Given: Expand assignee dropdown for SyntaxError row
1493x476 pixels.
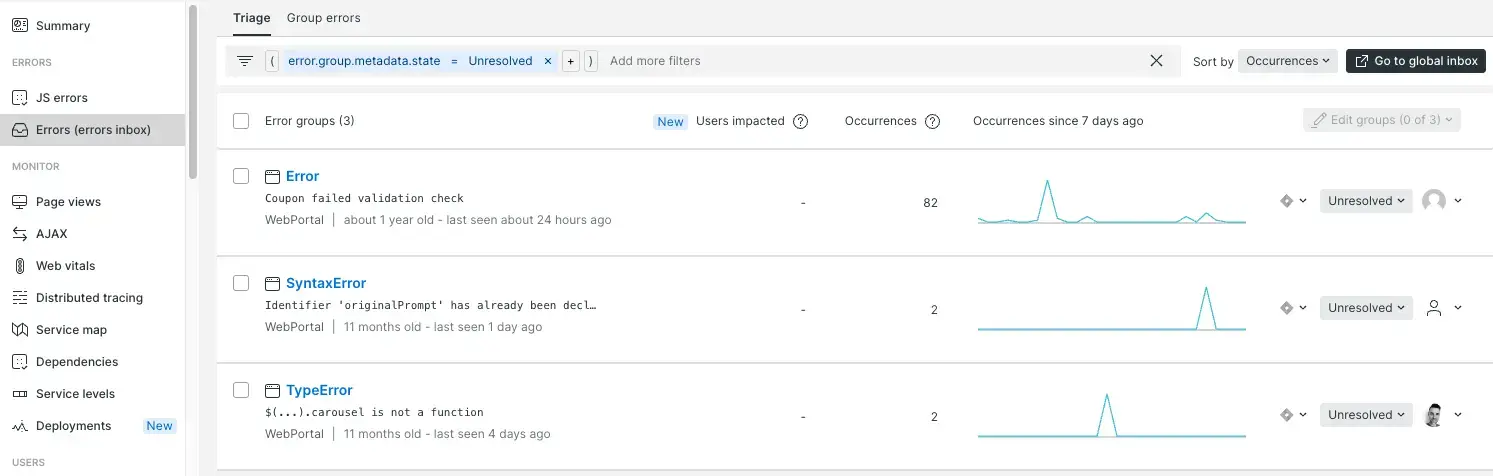Looking at the screenshot, I should tap(1457, 308).
